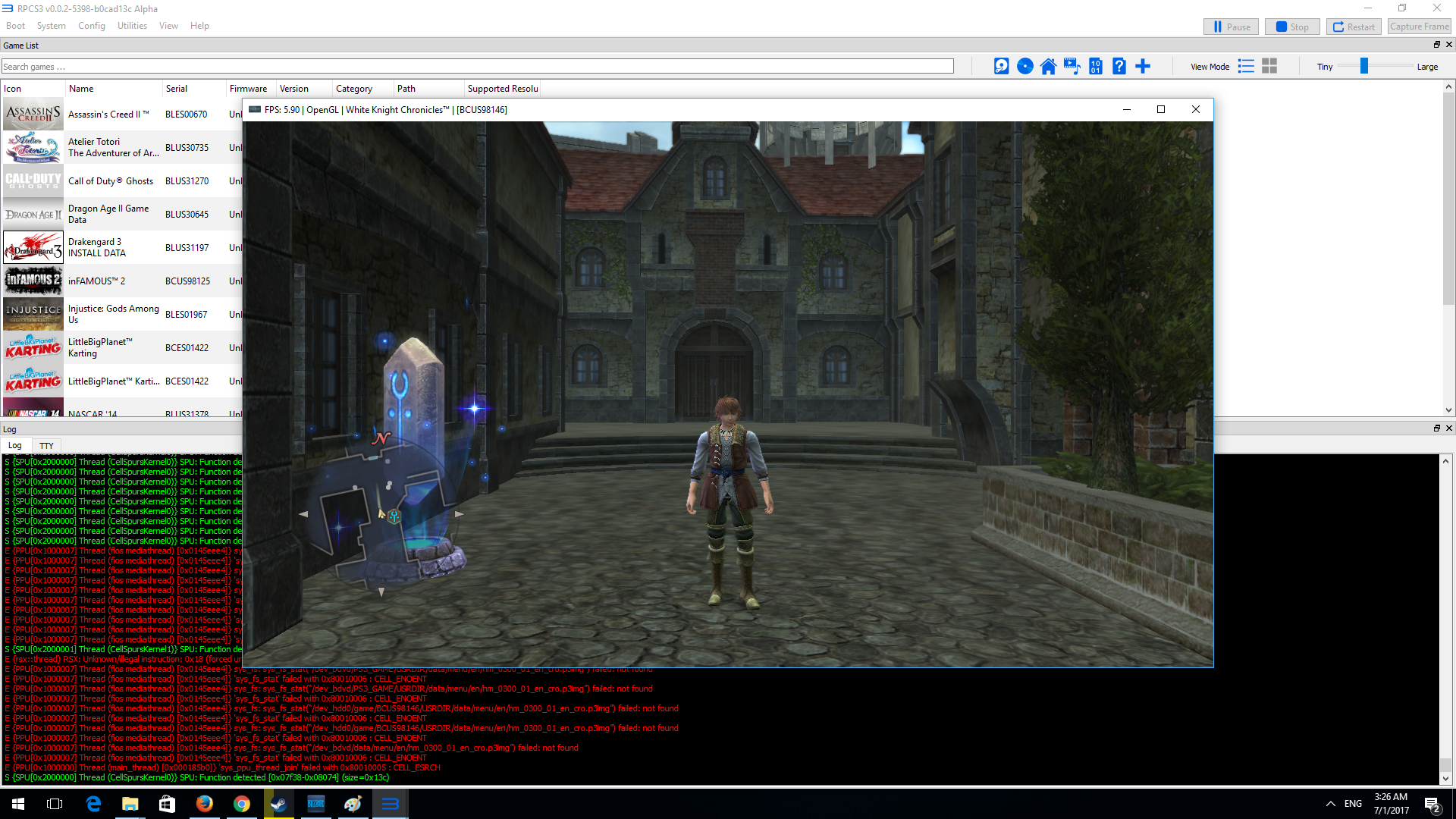Click the audio/video media filter icon
This screenshot has height=819, width=1456.
coord(1072,67)
